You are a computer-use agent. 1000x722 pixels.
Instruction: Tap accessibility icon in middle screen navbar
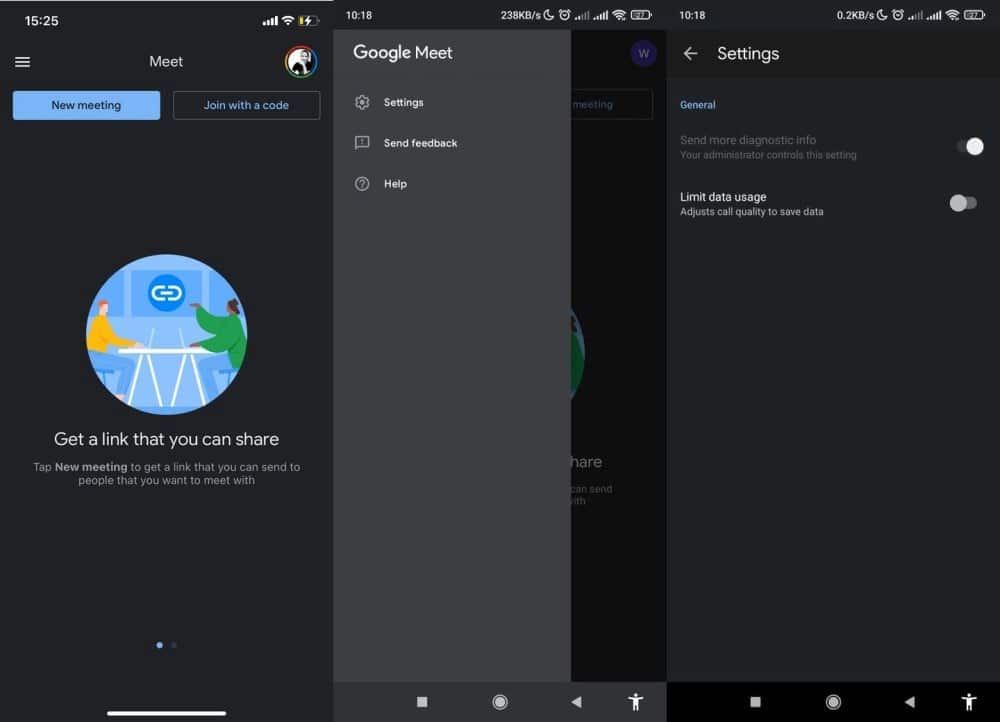635,702
